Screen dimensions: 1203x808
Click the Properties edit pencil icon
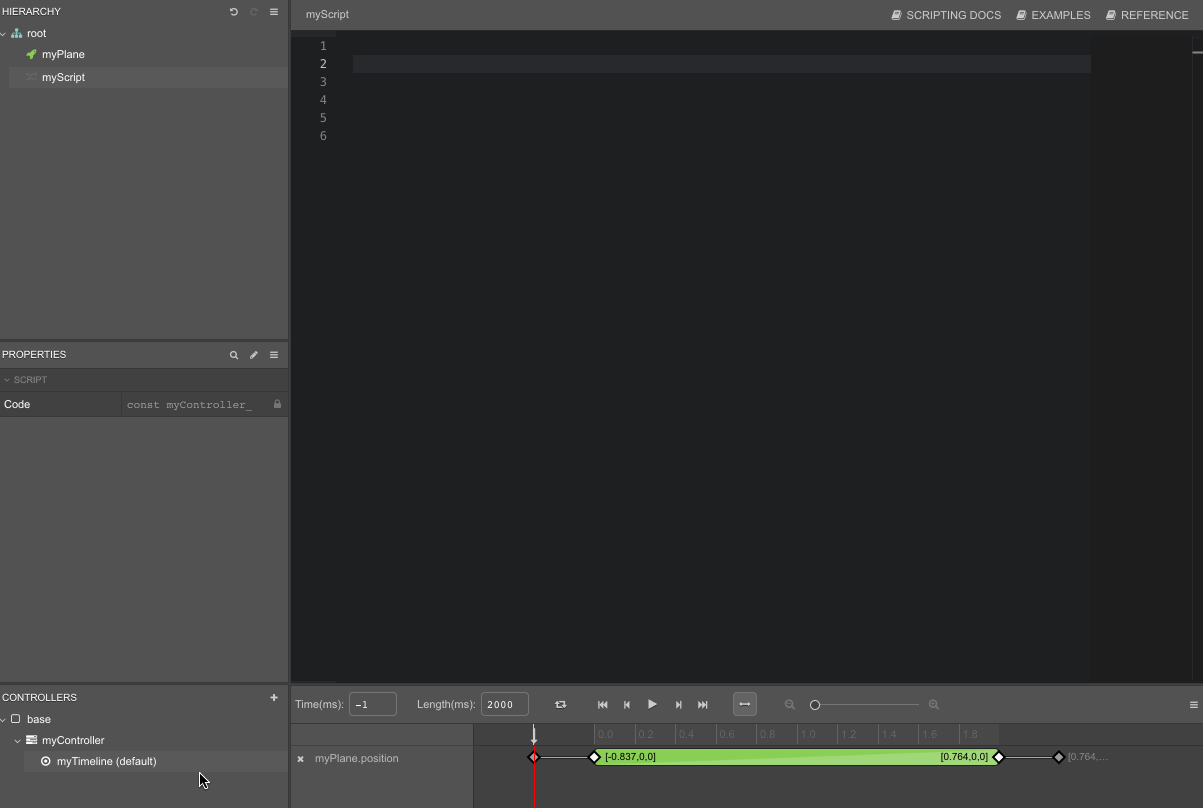(x=254, y=355)
